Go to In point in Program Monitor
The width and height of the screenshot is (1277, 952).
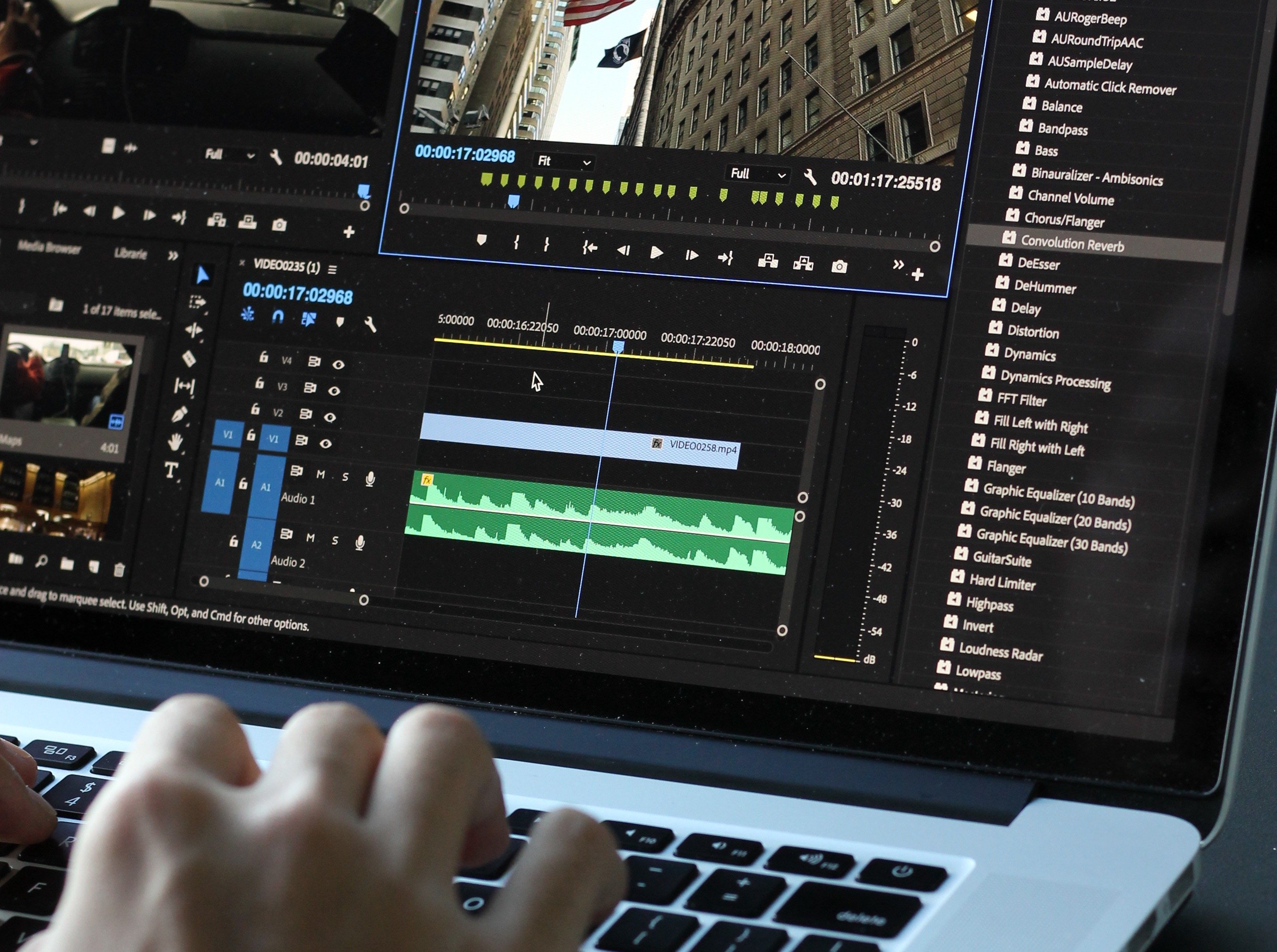coord(589,248)
